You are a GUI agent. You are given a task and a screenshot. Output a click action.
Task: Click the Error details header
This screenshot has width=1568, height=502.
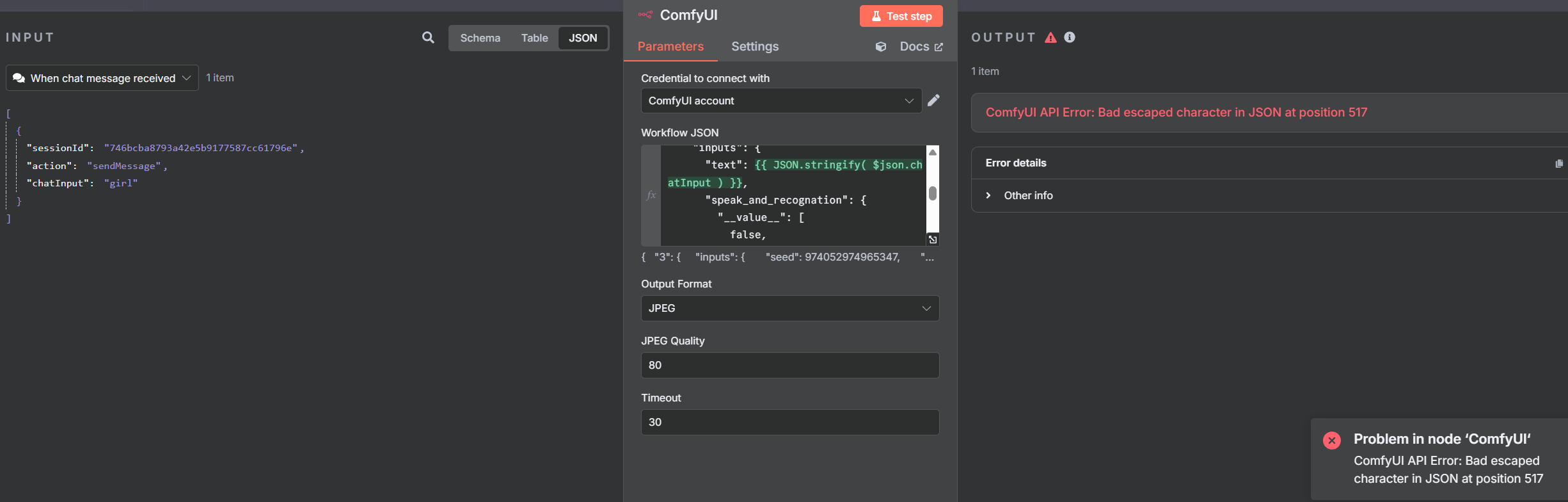[x=1015, y=163]
